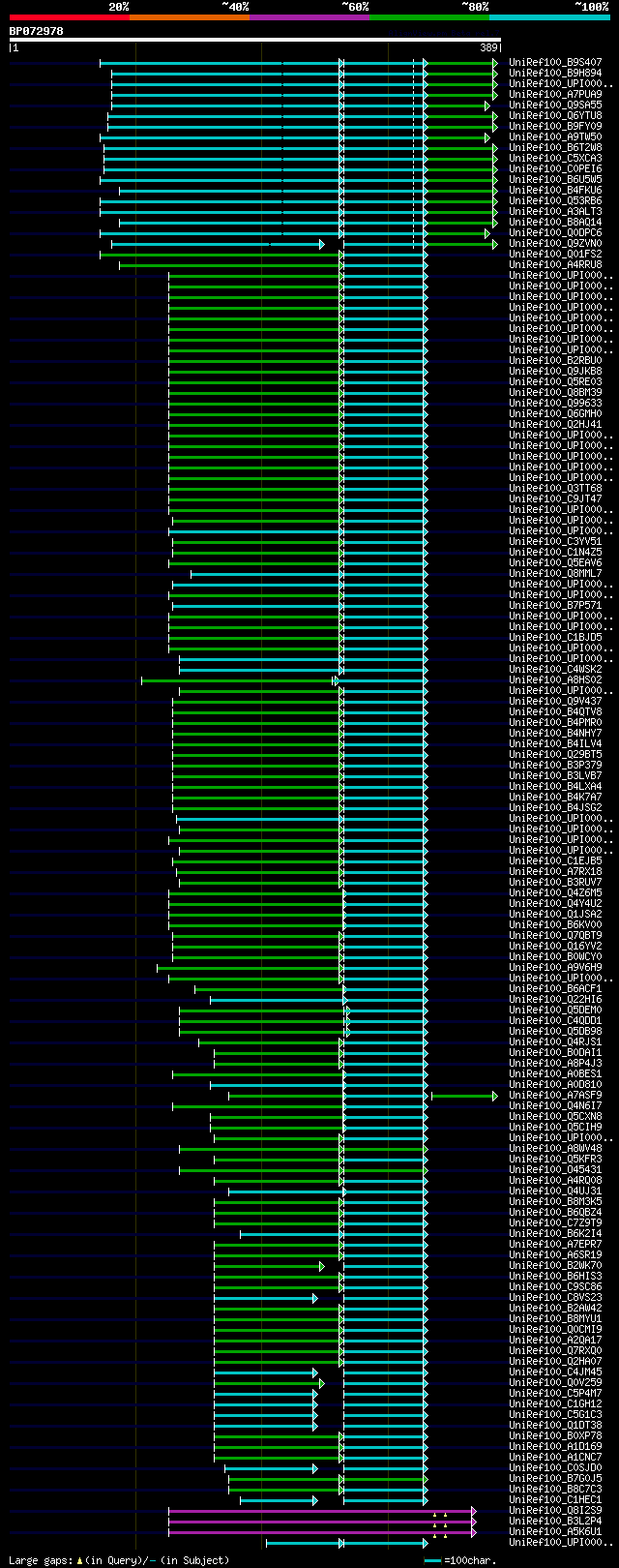Click the UniRef100_B2RBU0 label
Image resolution: width=619 pixels, height=1568 pixels.
coord(555,360)
